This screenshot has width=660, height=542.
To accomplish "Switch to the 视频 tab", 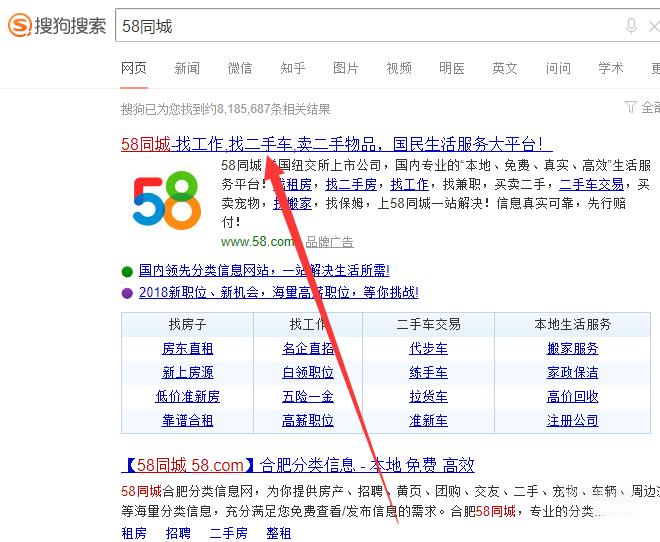I will [399, 68].
